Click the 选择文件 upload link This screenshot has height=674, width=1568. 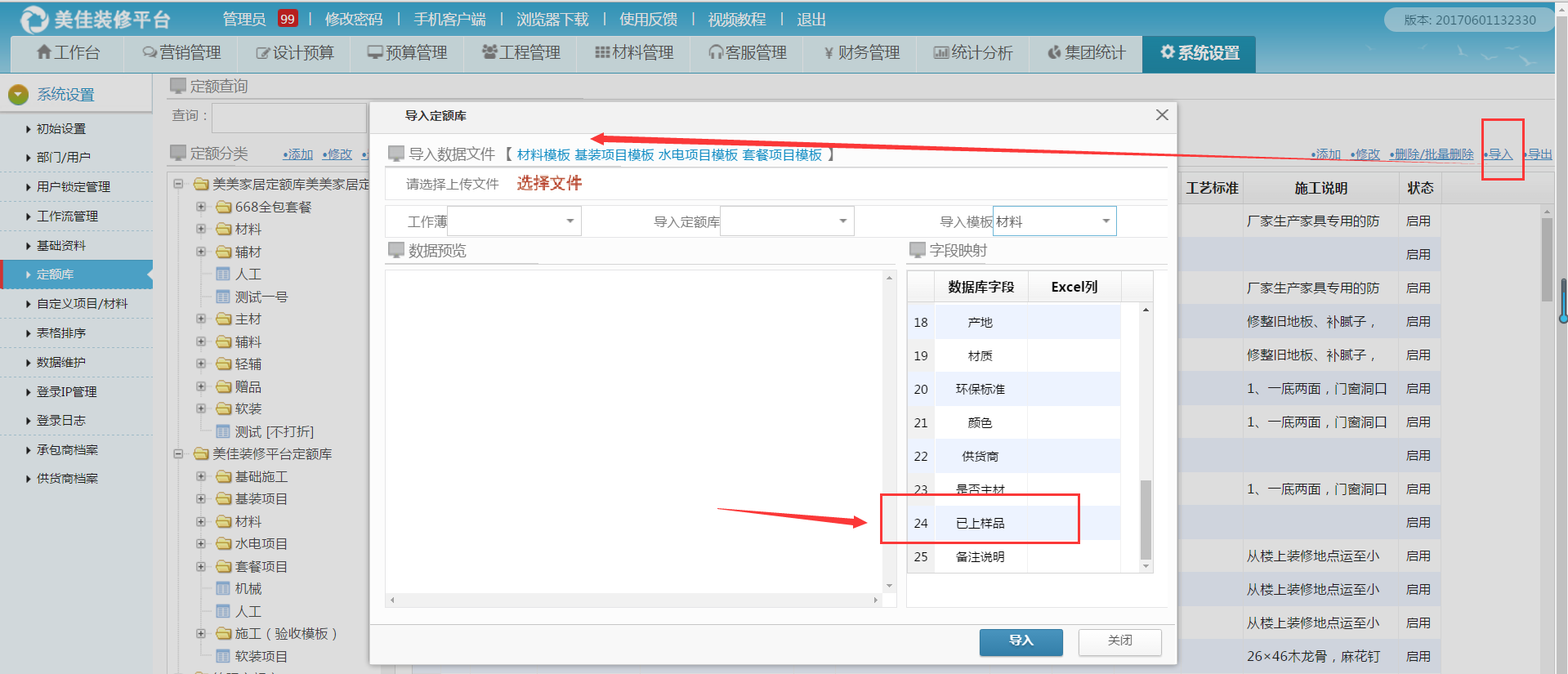[x=549, y=184]
